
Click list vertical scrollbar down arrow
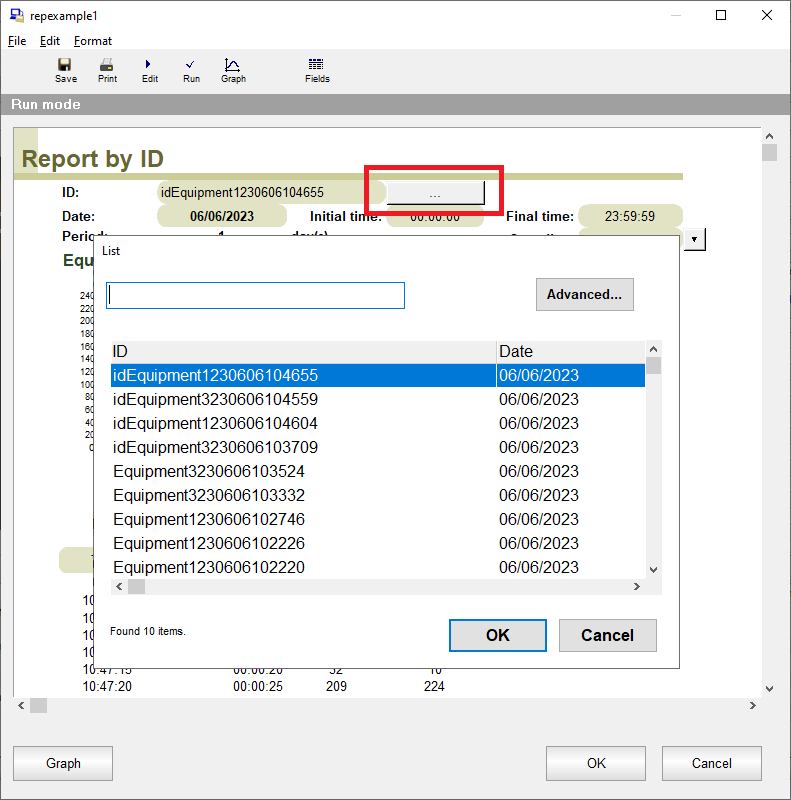click(653, 570)
